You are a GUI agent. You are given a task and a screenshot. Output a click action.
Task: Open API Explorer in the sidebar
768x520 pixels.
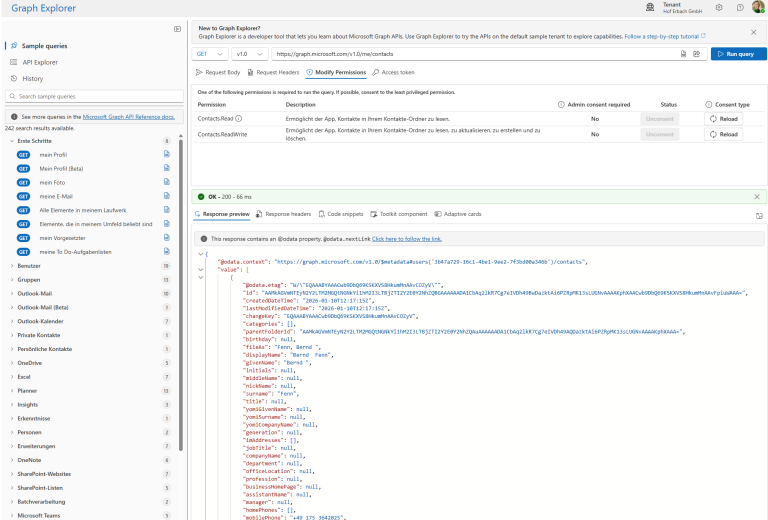pos(40,62)
